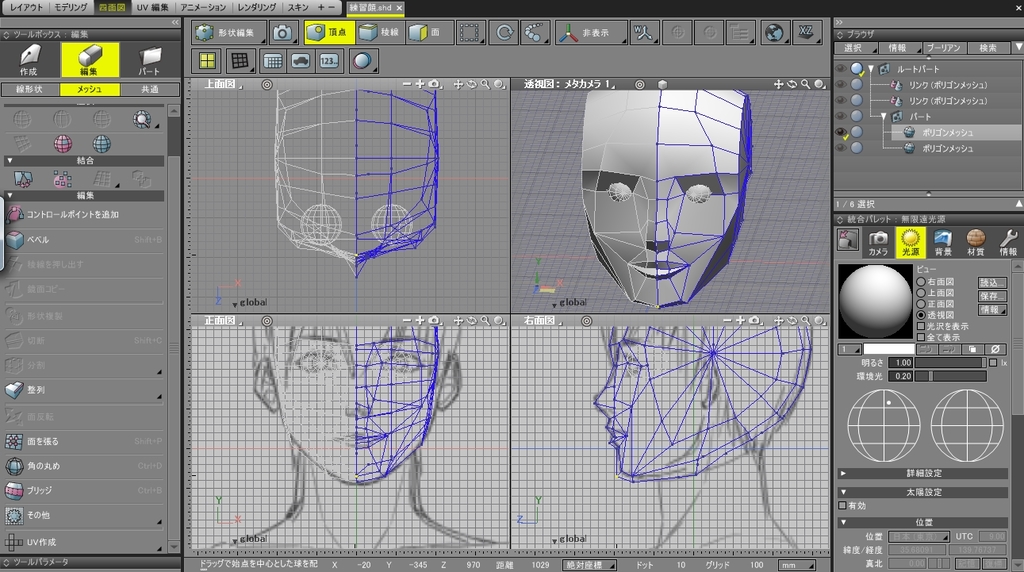Click the 材質 (material) palette icon

975,241
